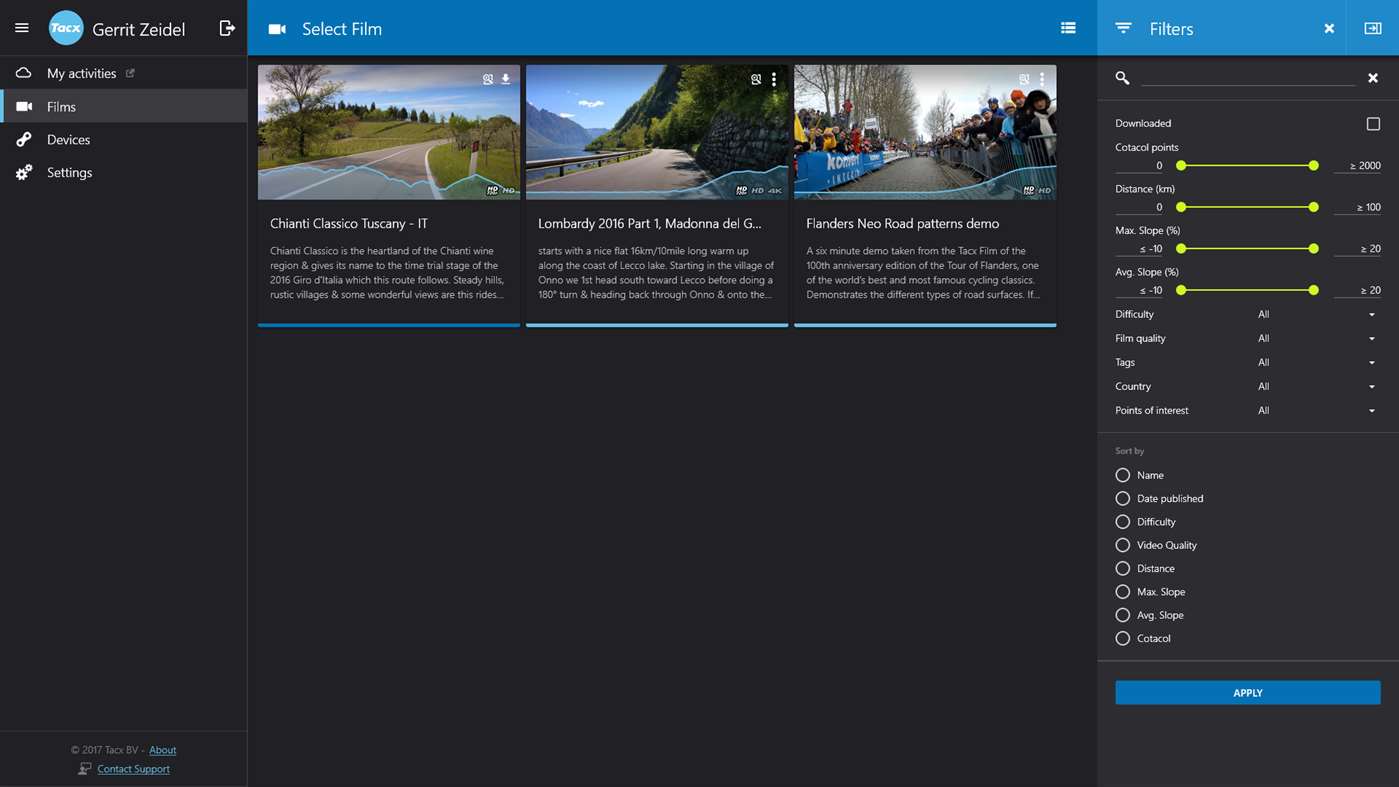Open My activities in sidebar
Image resolution: width=1399 pixels, height=787 pixels.
[x=124, y=73]
